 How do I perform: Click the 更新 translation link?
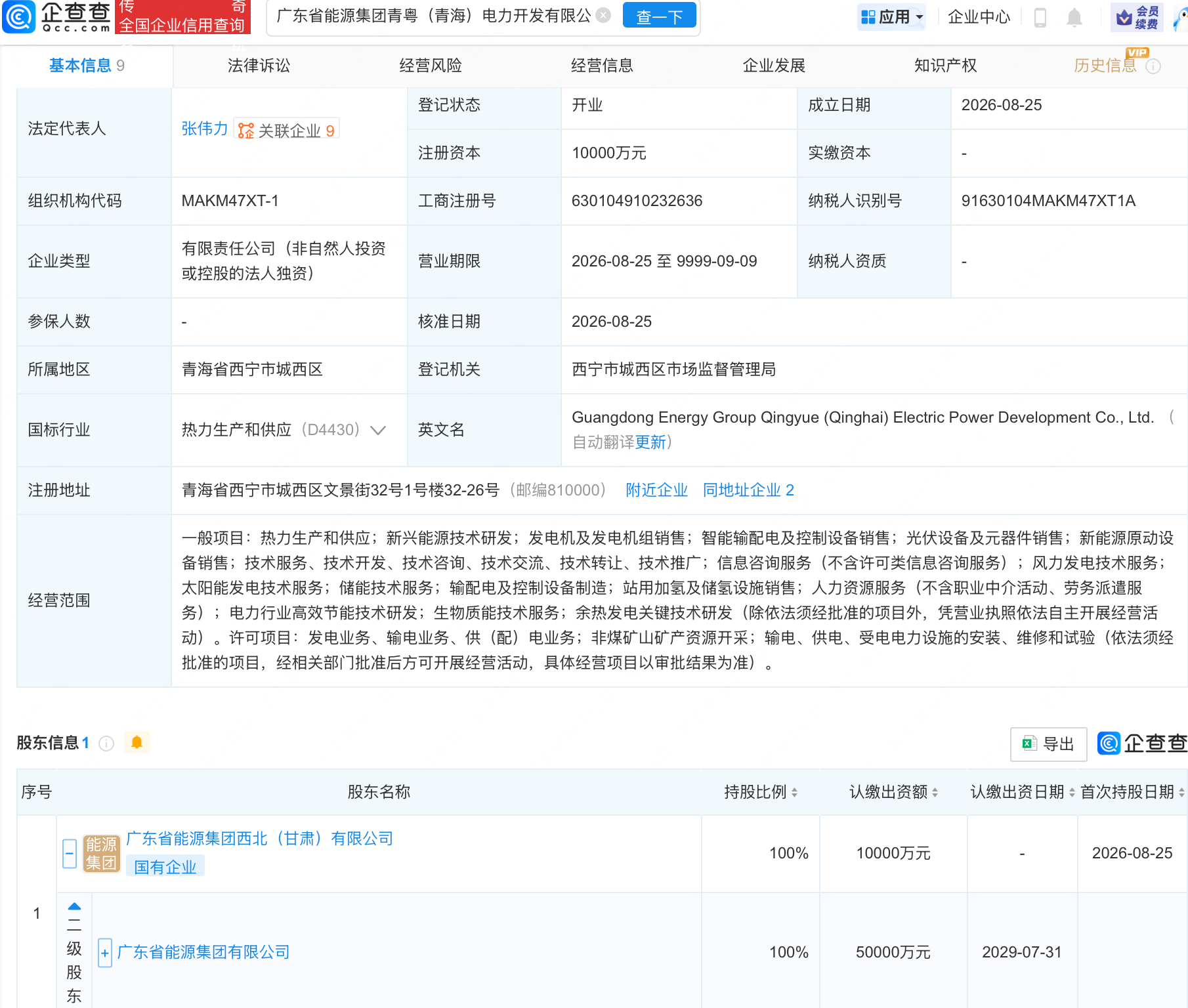click(650, 442)
